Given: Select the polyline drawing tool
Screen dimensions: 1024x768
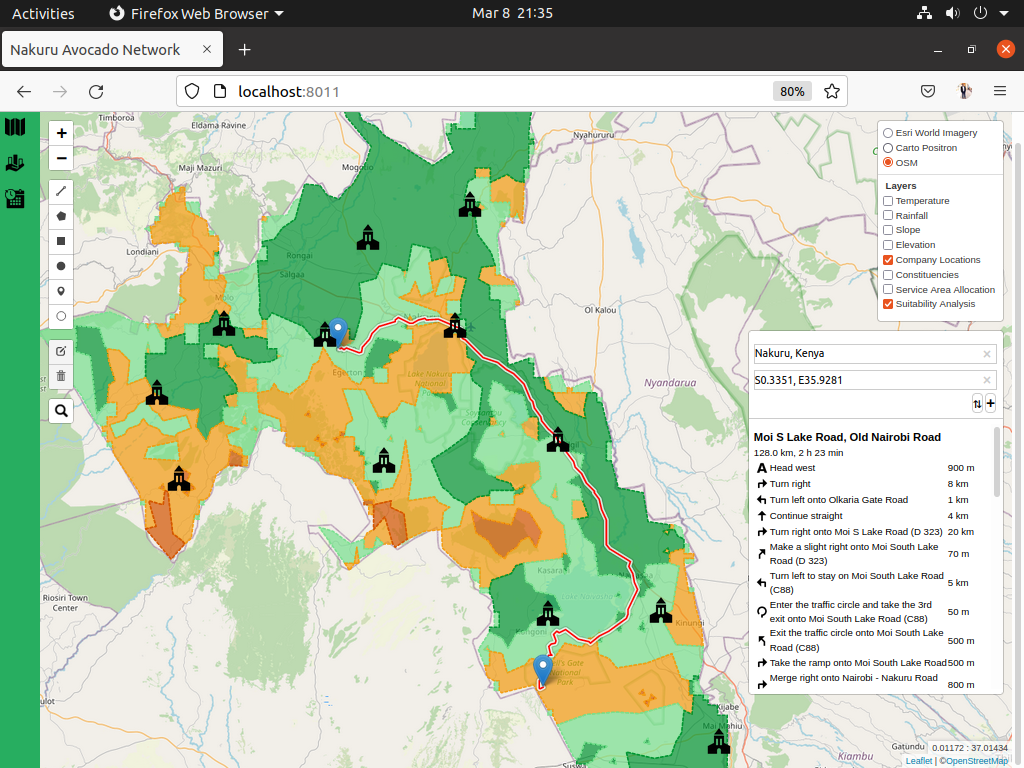Looking at the screenshot, I should tap(61, 191).
